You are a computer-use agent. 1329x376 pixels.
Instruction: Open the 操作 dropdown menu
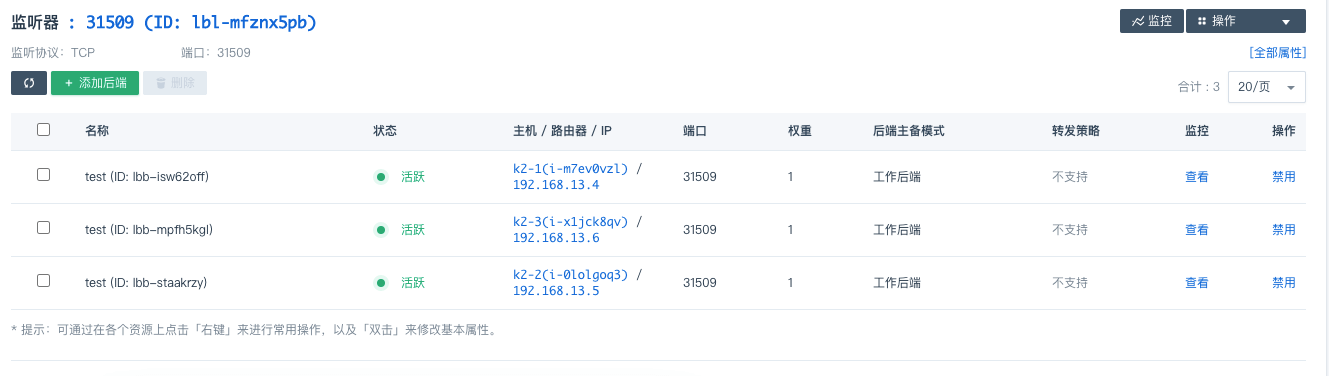click(x=1245, y=21)
